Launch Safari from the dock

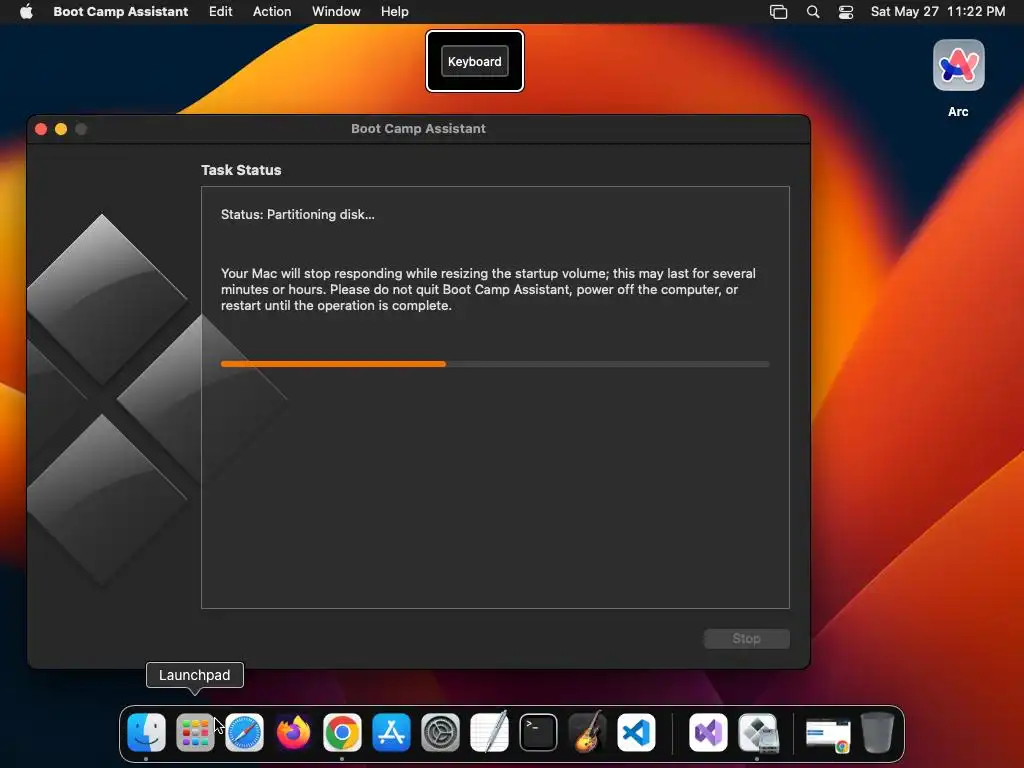pos(244,733)
